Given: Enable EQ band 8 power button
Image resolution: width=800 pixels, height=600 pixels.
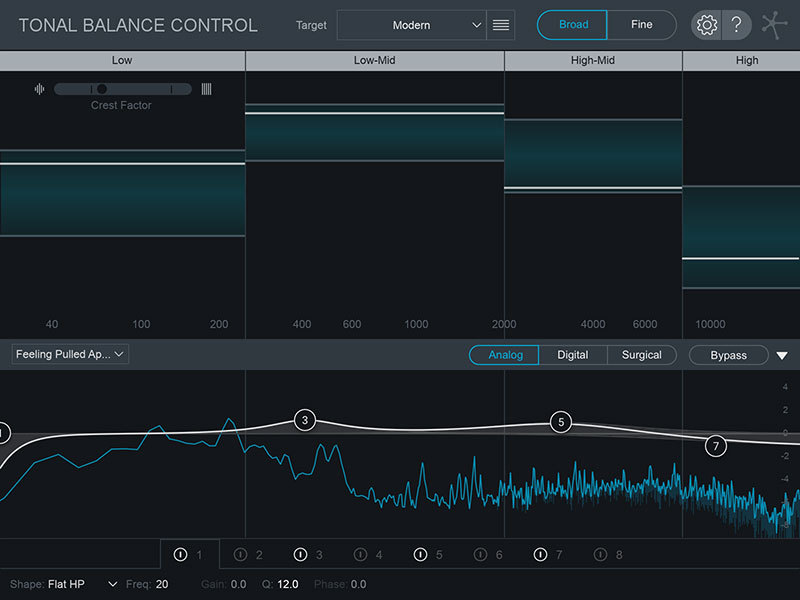Looking at the screenshot, I should click(x=601, y=554).
